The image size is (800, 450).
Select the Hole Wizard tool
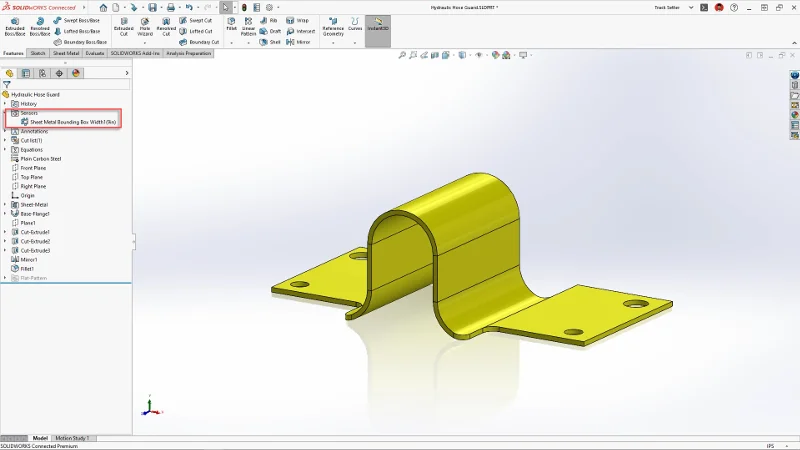[x=145, y=26]
